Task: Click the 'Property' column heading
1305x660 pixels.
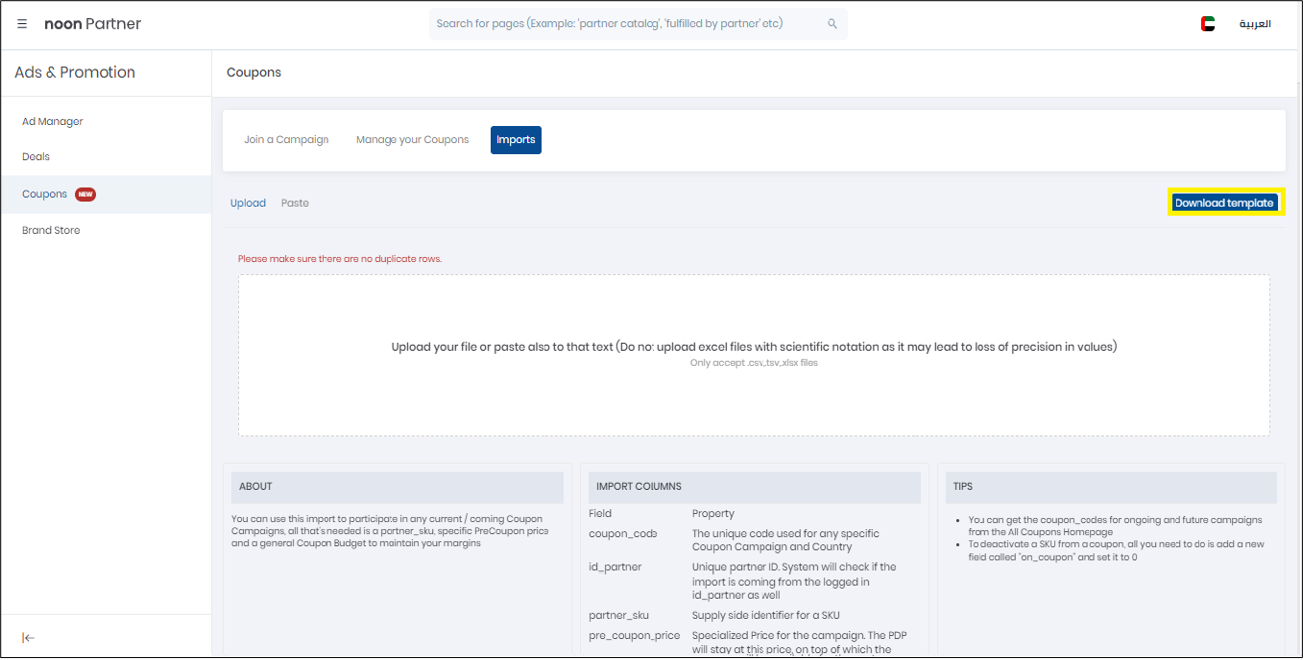Action: click(x=713, y=514)
